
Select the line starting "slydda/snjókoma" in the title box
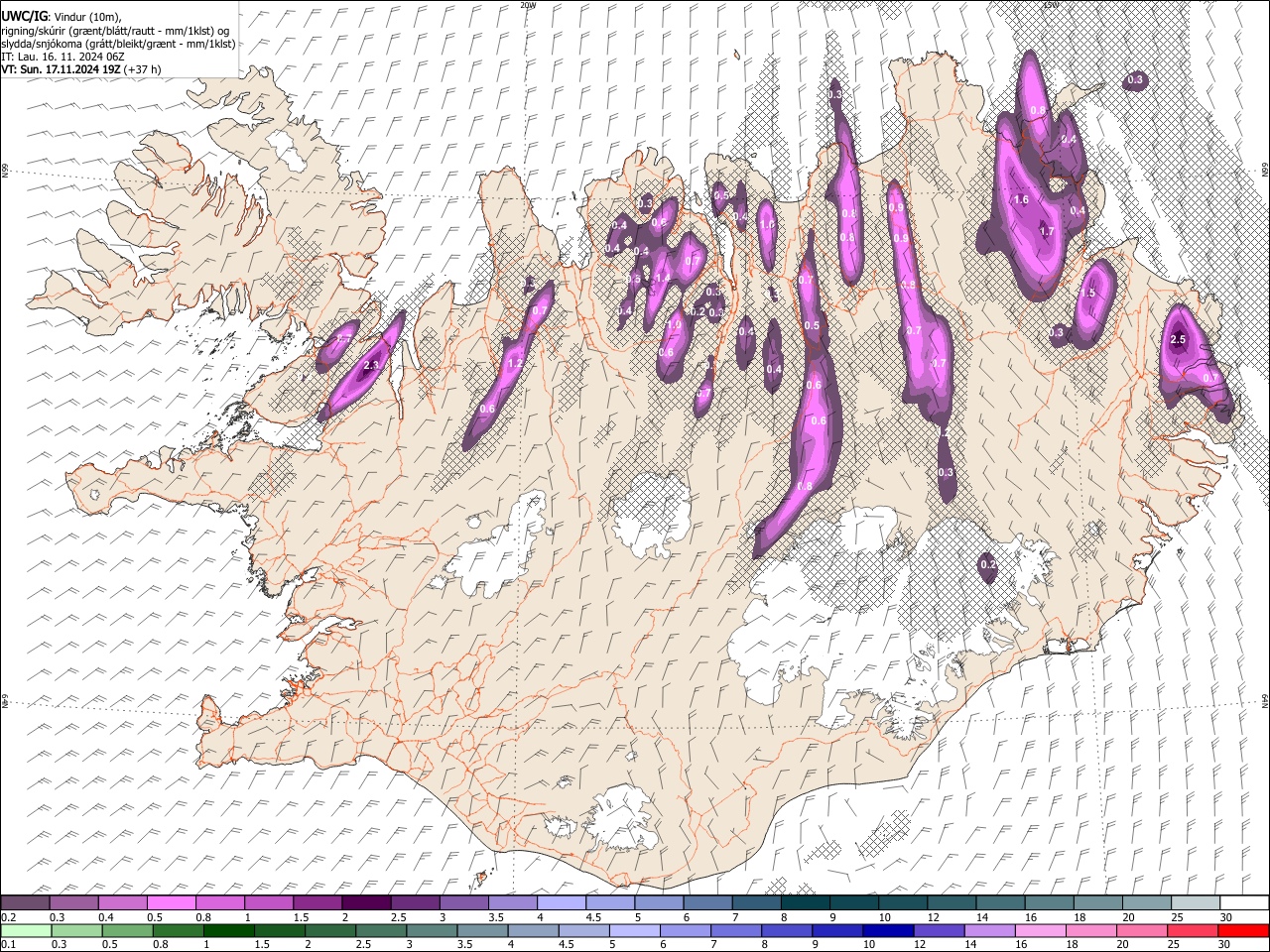click(x=118, y=43)
